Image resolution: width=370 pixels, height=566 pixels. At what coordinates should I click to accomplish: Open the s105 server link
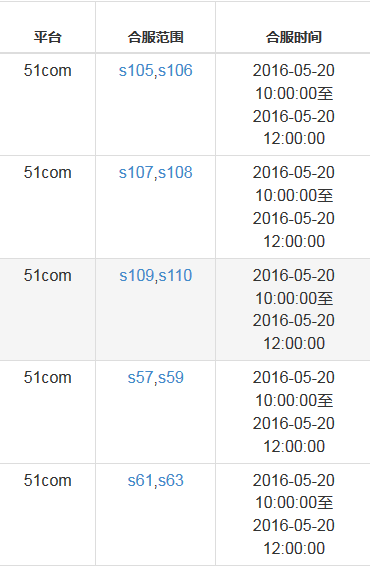pyautogui.click(x=136, y=70)
